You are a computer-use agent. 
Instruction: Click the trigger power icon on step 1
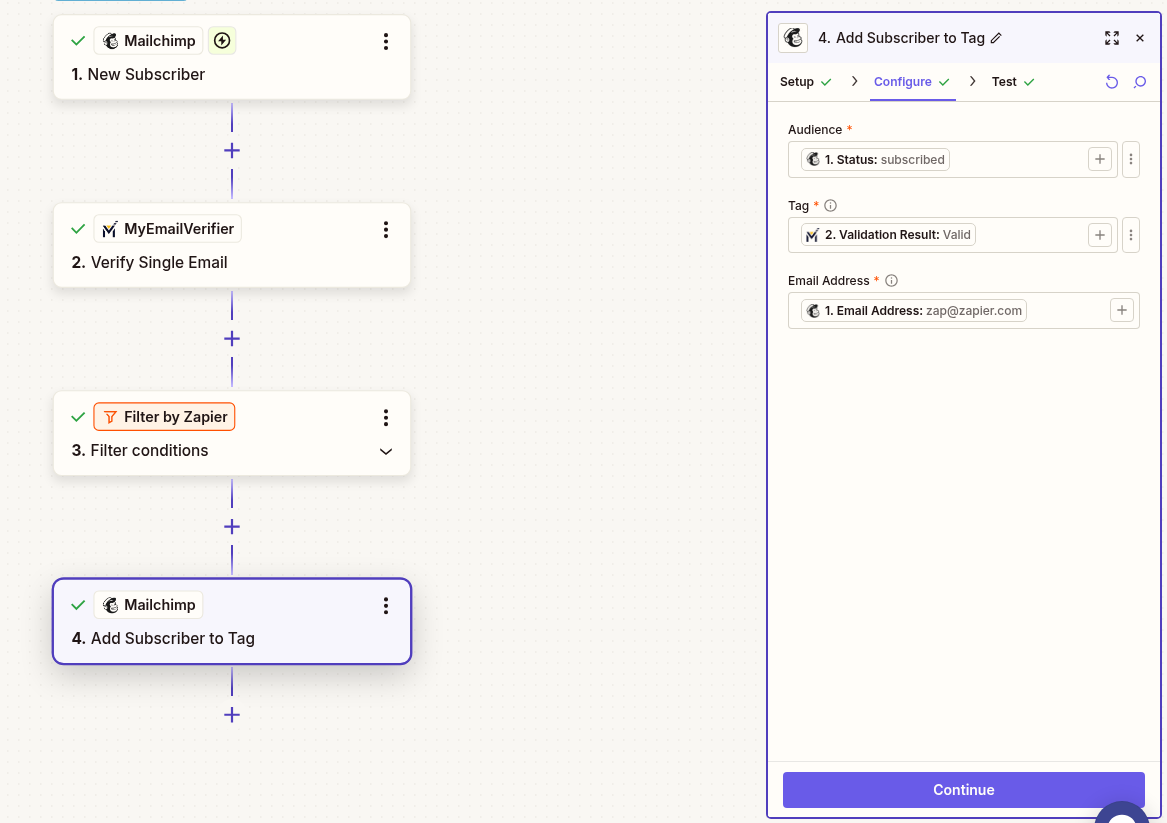(221, 41)
